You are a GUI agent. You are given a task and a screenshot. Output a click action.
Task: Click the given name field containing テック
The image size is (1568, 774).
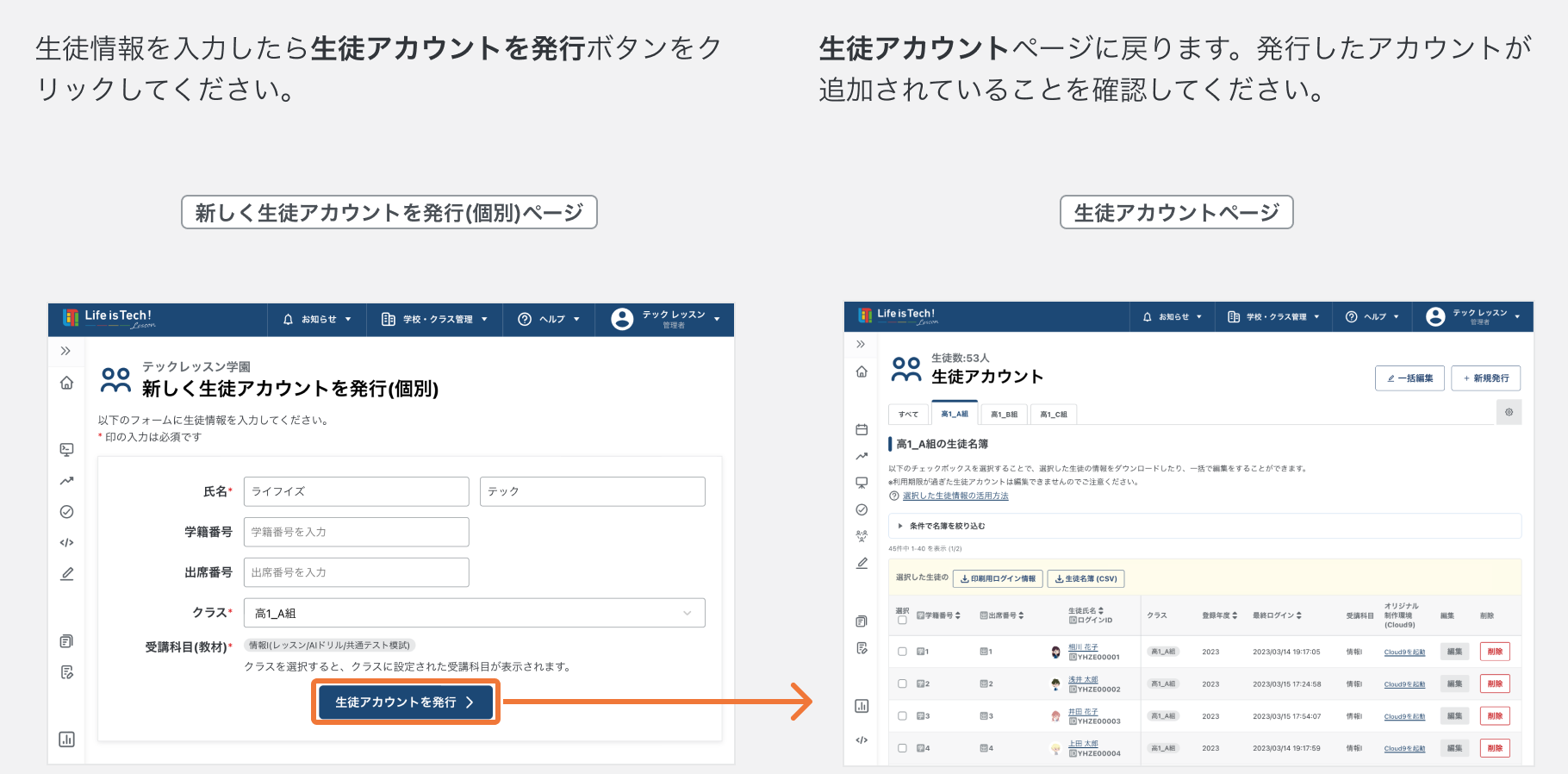coord(593,491)
